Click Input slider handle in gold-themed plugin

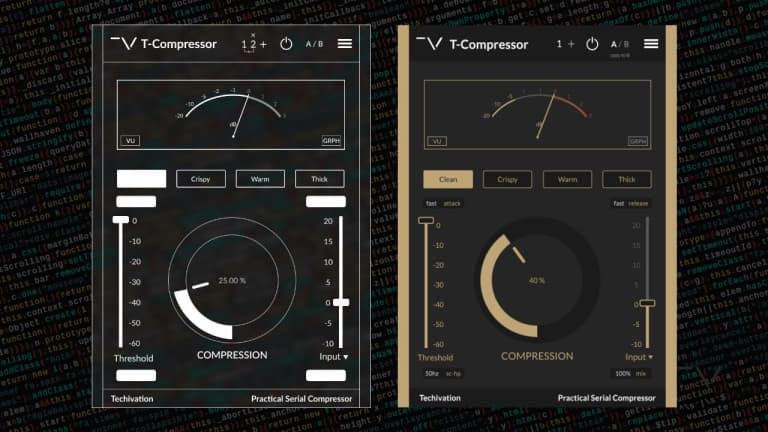point(648,303)
